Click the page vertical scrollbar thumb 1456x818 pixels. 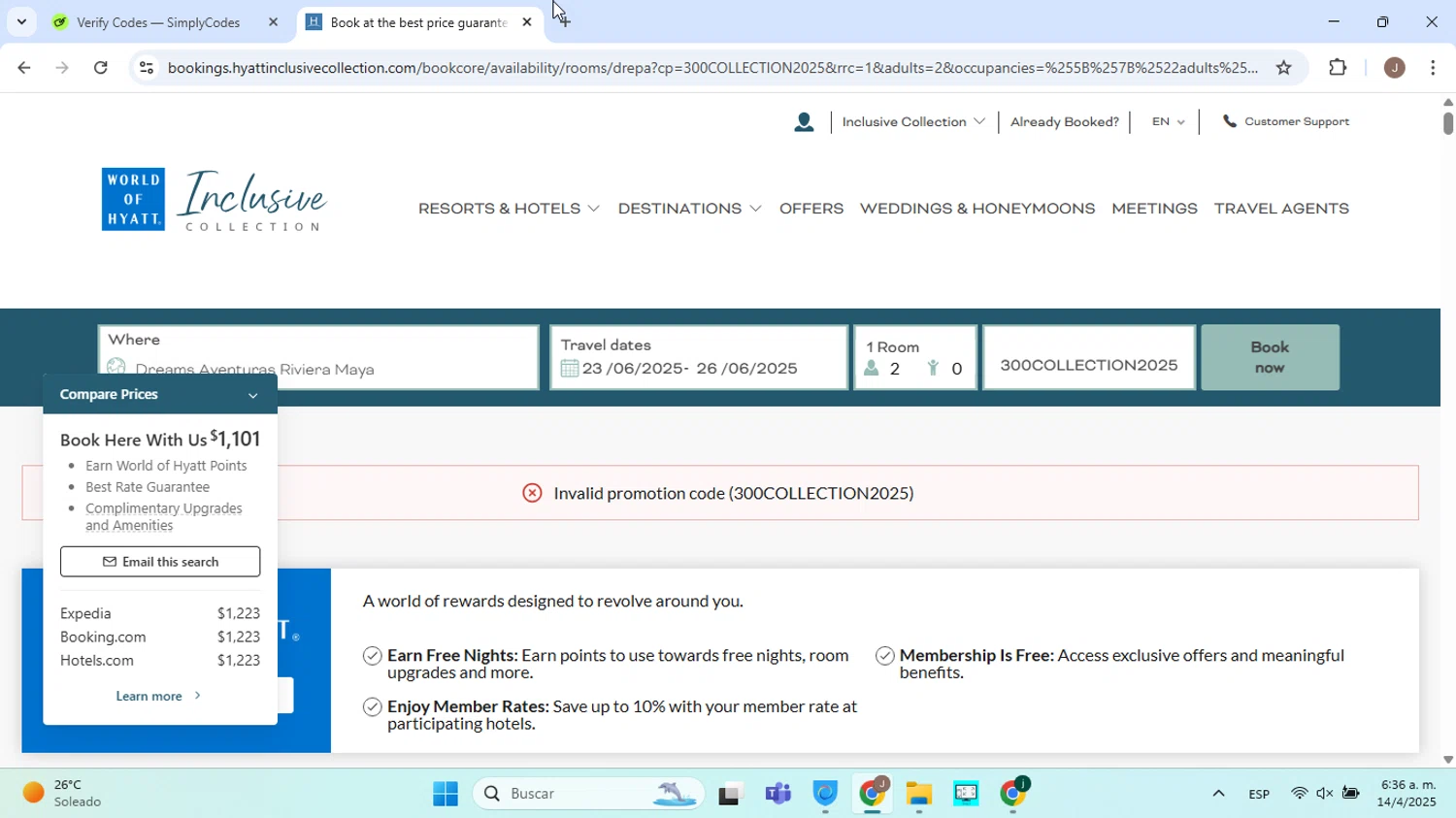click(1447, 123)
